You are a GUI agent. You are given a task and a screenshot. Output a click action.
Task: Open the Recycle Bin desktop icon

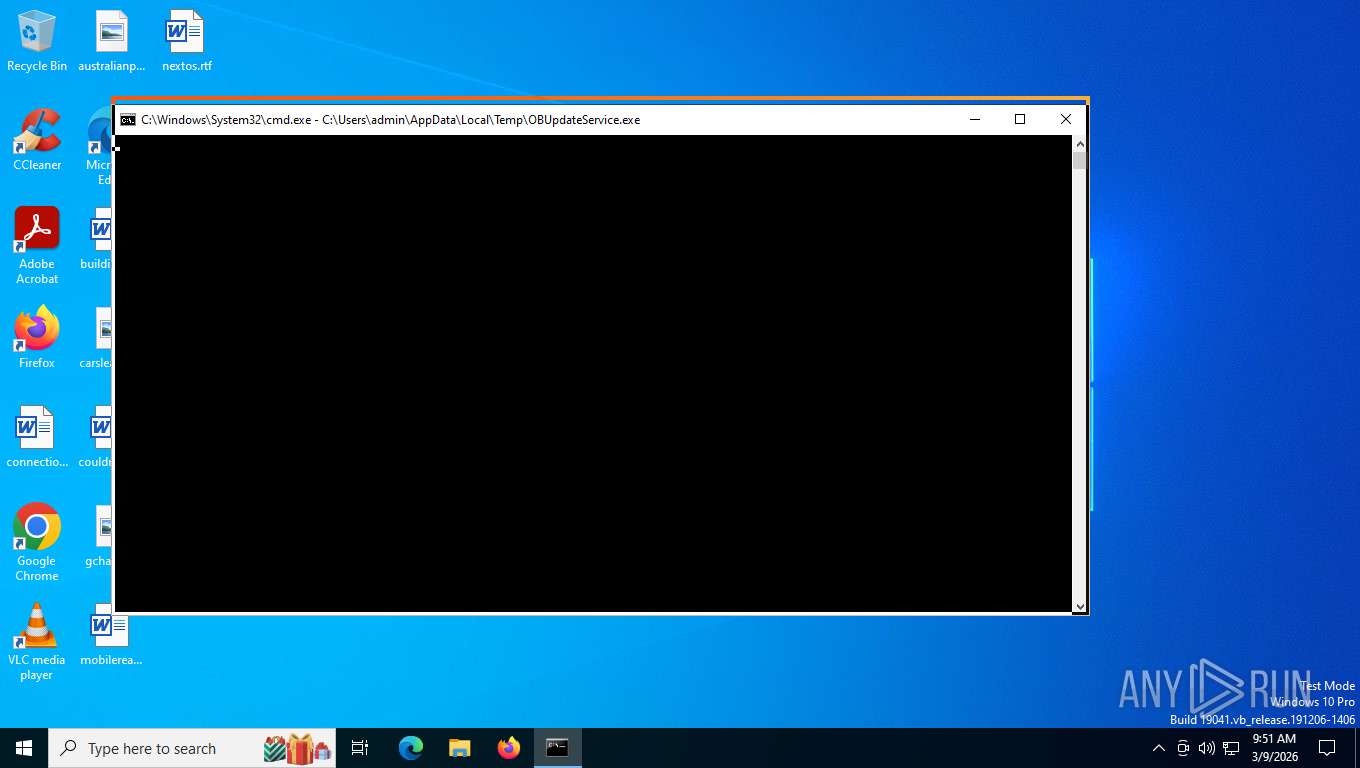tap(37, 42)
